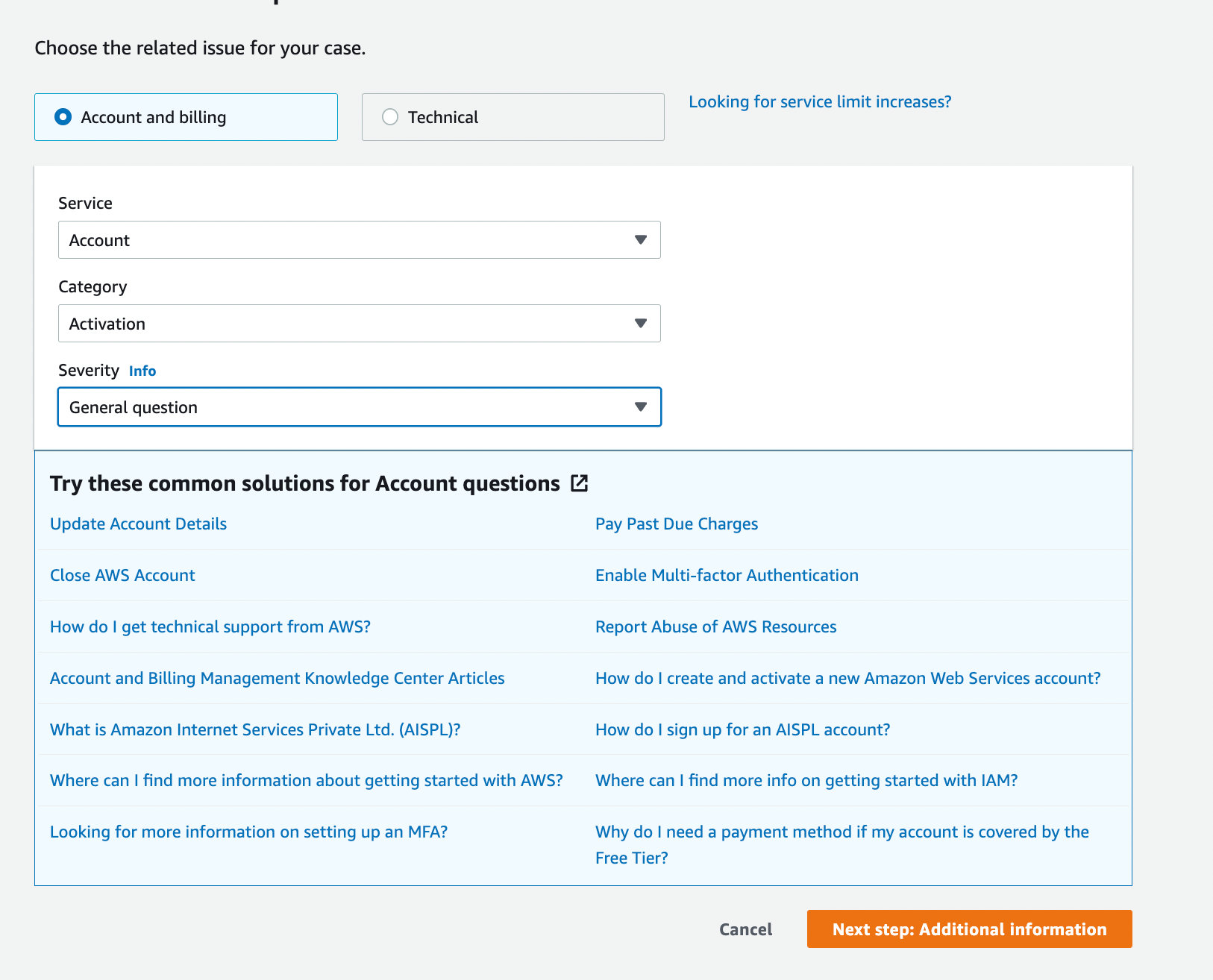1213x980 pixels.
Task: Open the Service dropdown showing Account
Action: coord(360,240)
